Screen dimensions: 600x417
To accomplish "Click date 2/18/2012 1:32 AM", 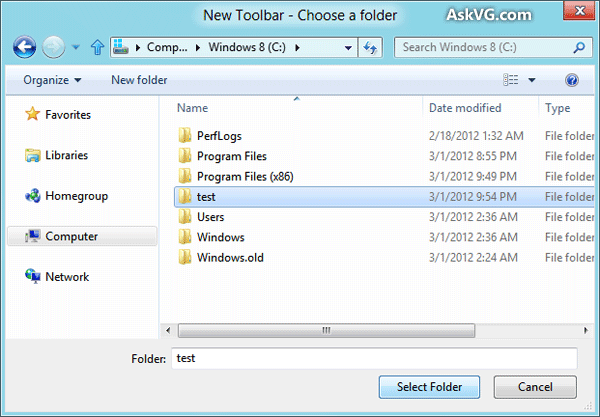I will click(x=476, y=136).
